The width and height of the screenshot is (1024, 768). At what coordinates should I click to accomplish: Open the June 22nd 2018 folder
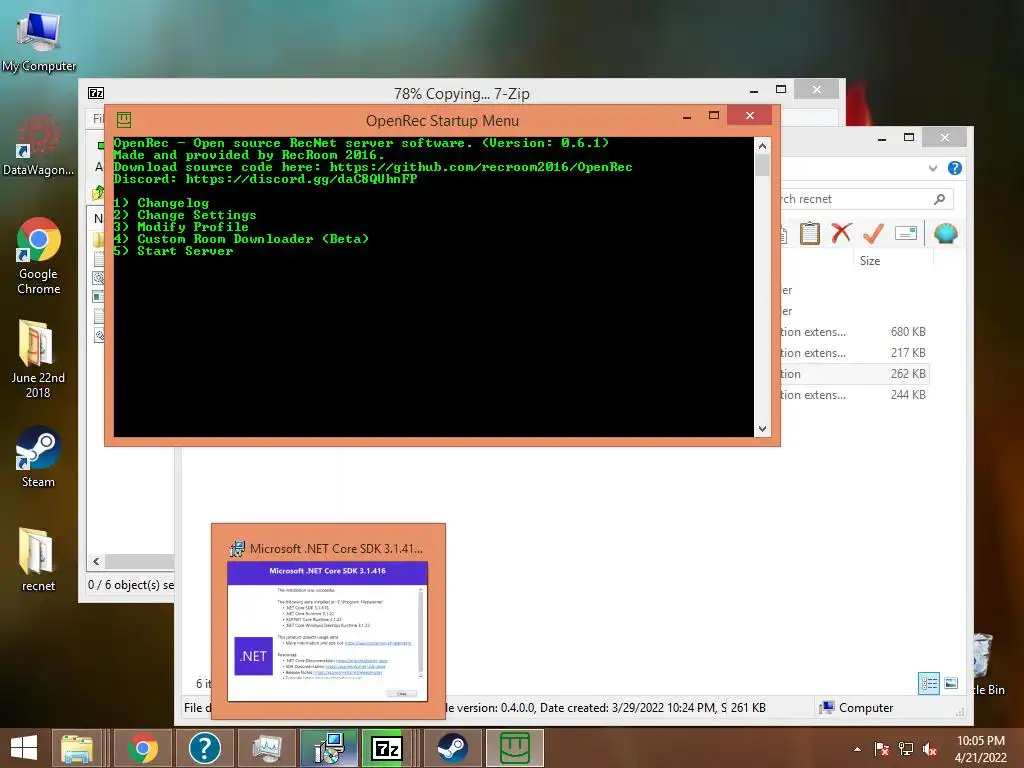[38, 358]
